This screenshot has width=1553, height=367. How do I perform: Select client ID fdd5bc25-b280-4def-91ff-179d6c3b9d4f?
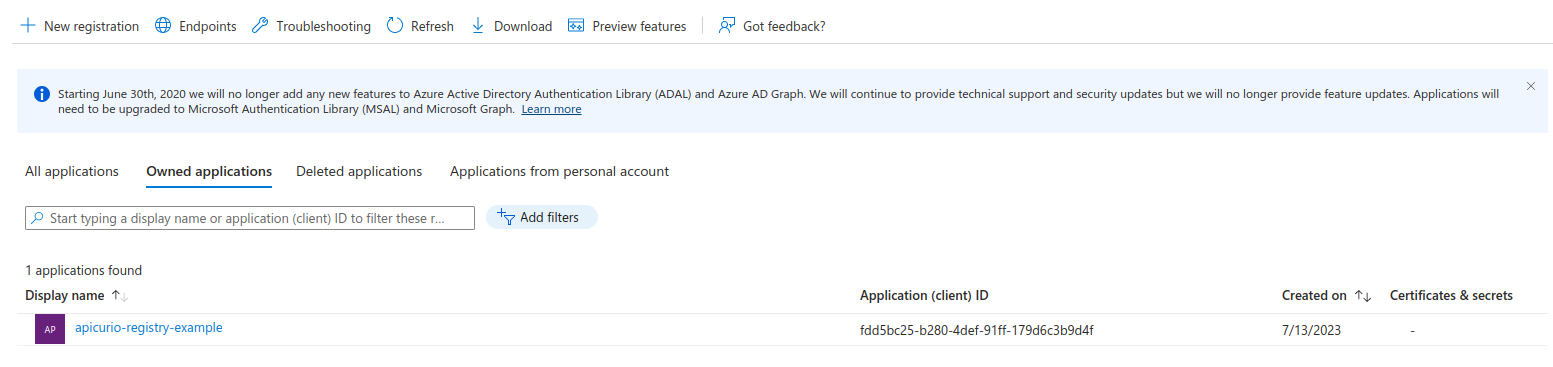click(976, 330)
